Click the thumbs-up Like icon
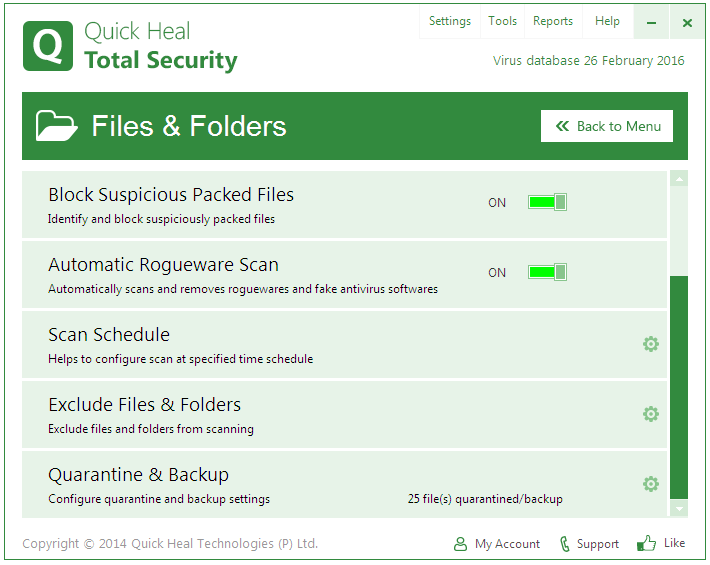 pyautogui.click(x=647, y=543)
